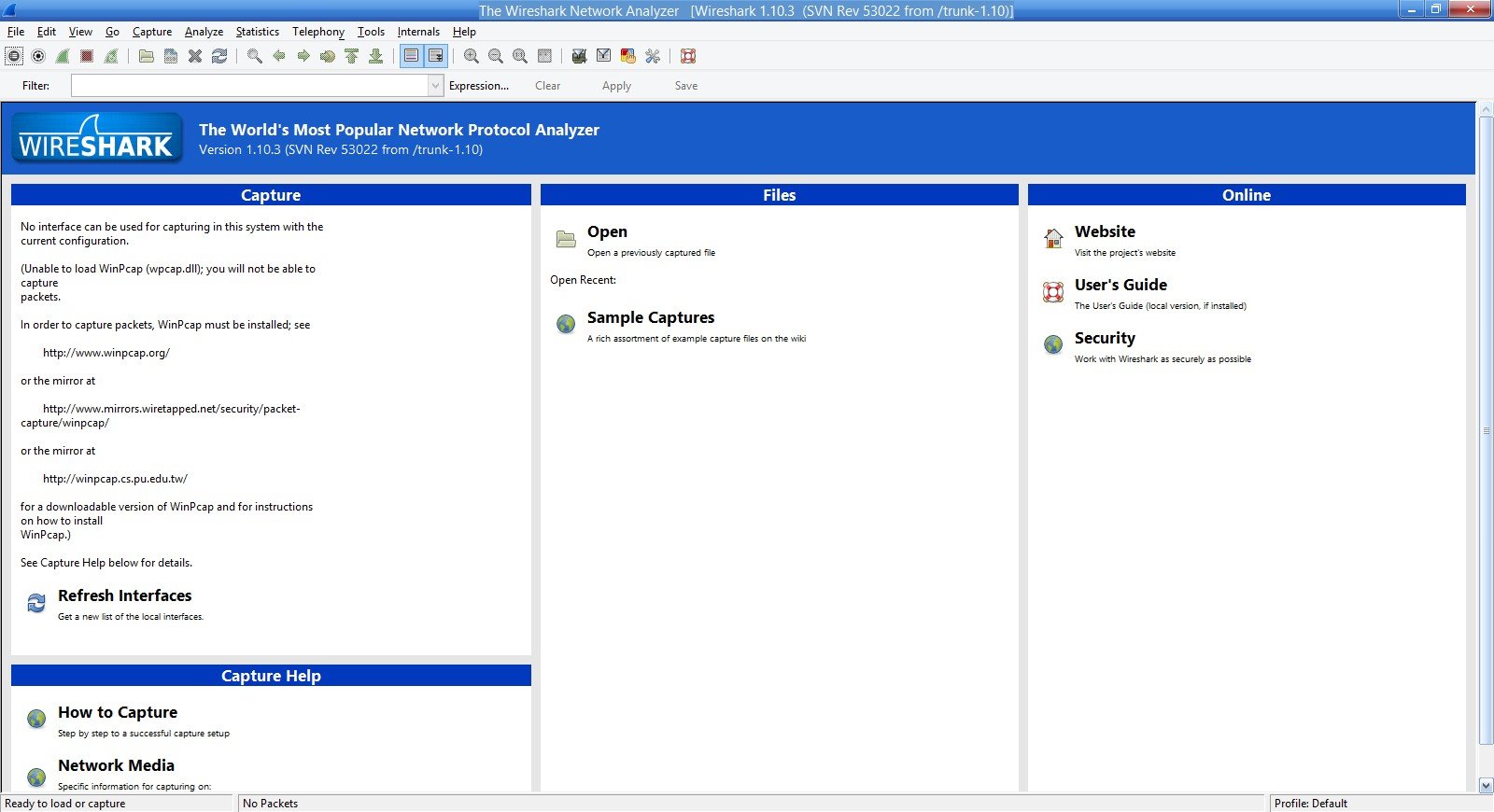
Task: Zoom out toolbar icon
Action: click(x=496, y=56)
